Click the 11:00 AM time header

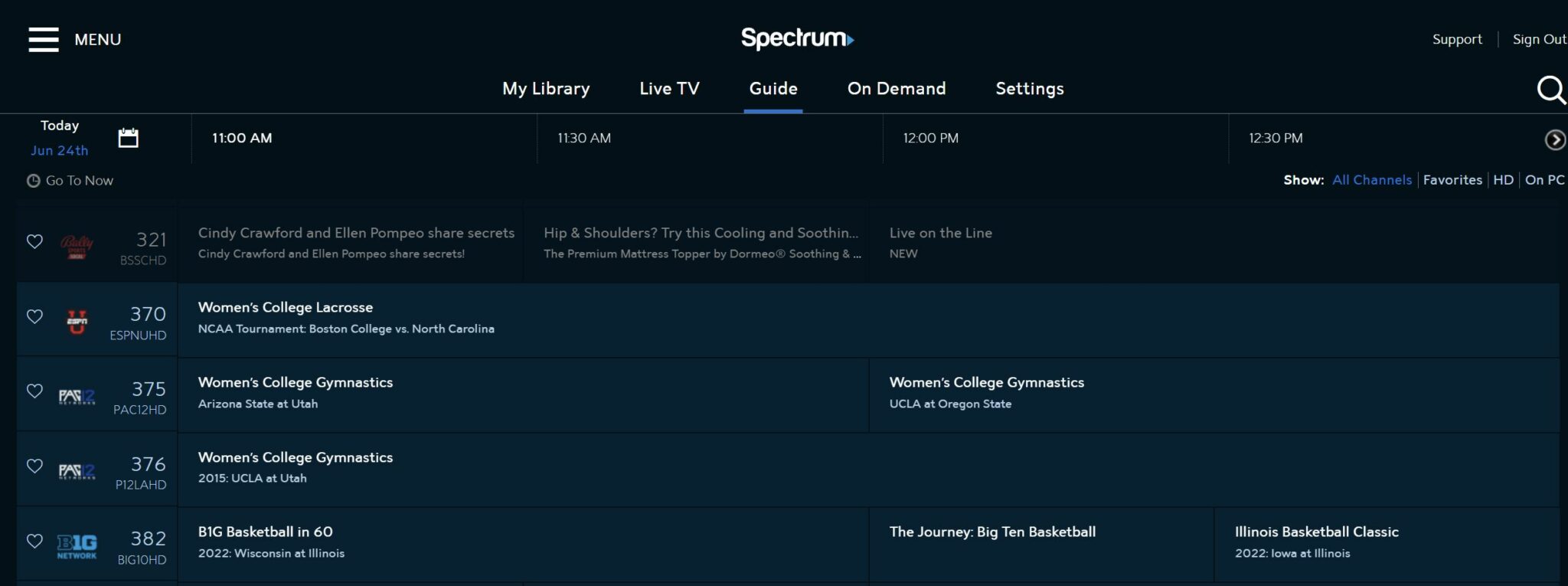(x=242, y=138)
